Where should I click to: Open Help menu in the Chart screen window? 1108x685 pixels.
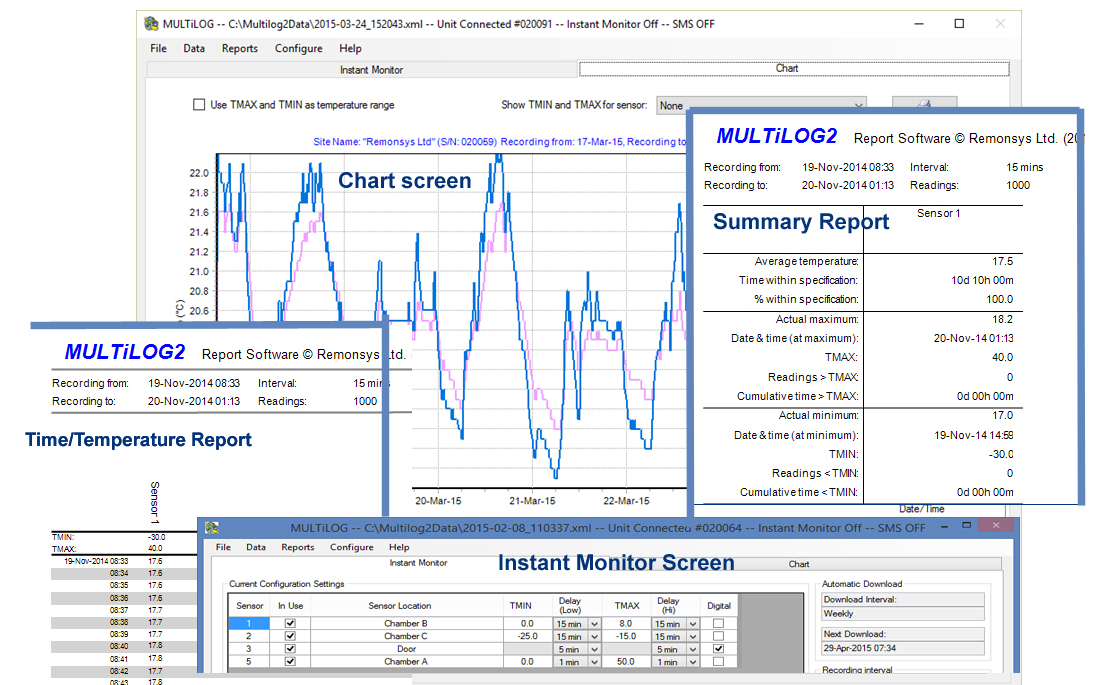point(350,48)
